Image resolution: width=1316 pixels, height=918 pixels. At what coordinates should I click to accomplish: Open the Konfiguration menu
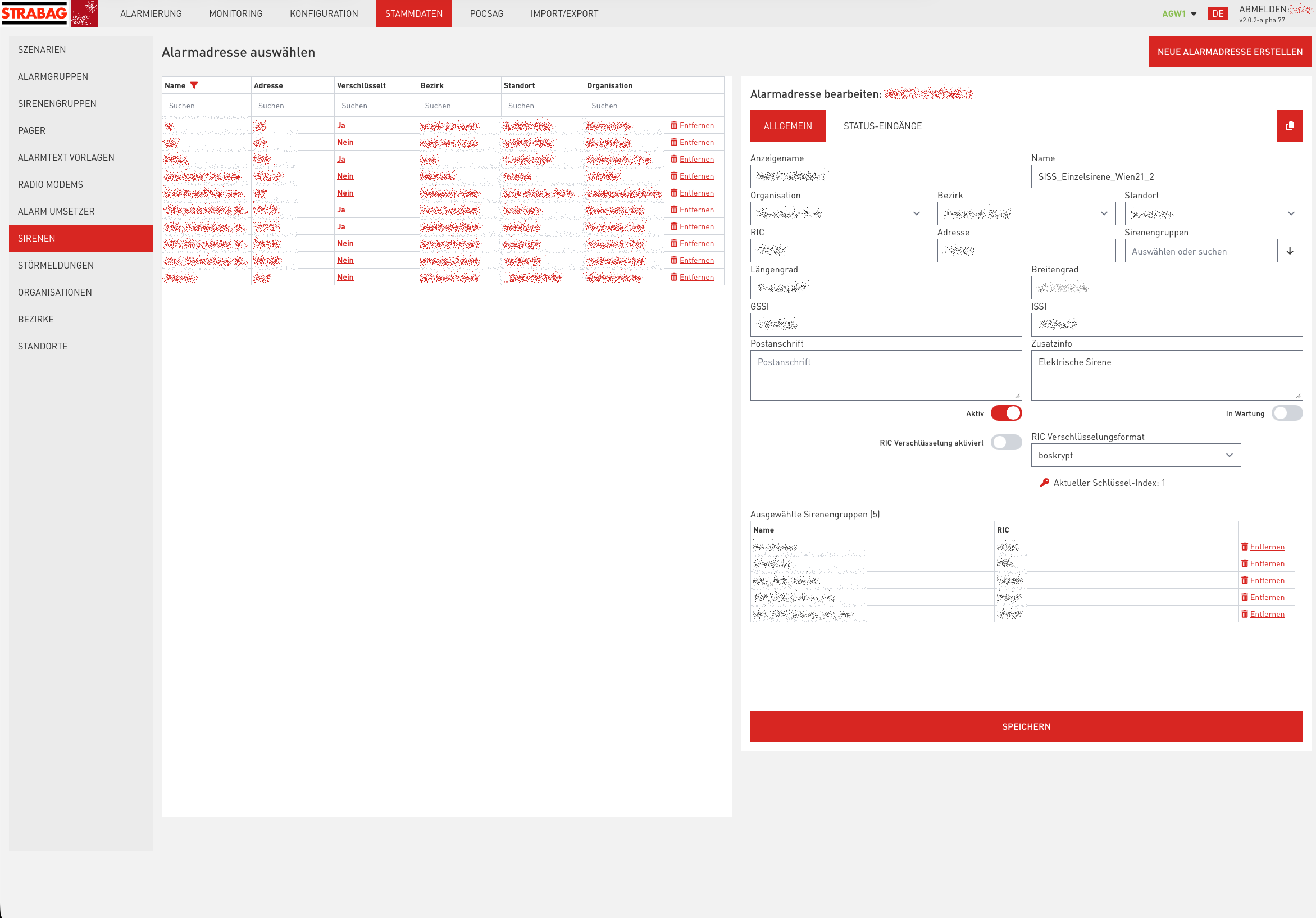(x=324, y=13)
